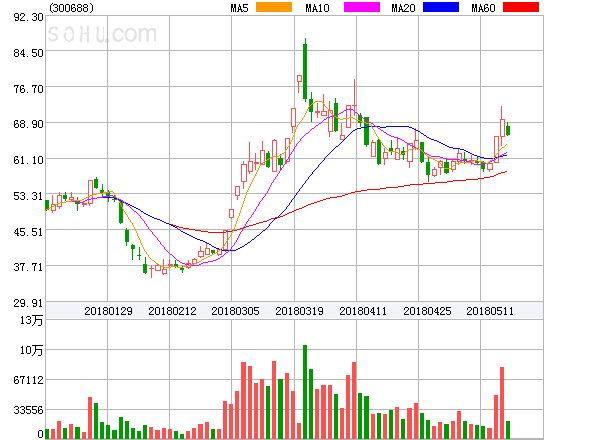Click the 33556 volume axis label
The width and height of the screenshot is (600, 440).
pyautogui.click(x=28, y=410)
